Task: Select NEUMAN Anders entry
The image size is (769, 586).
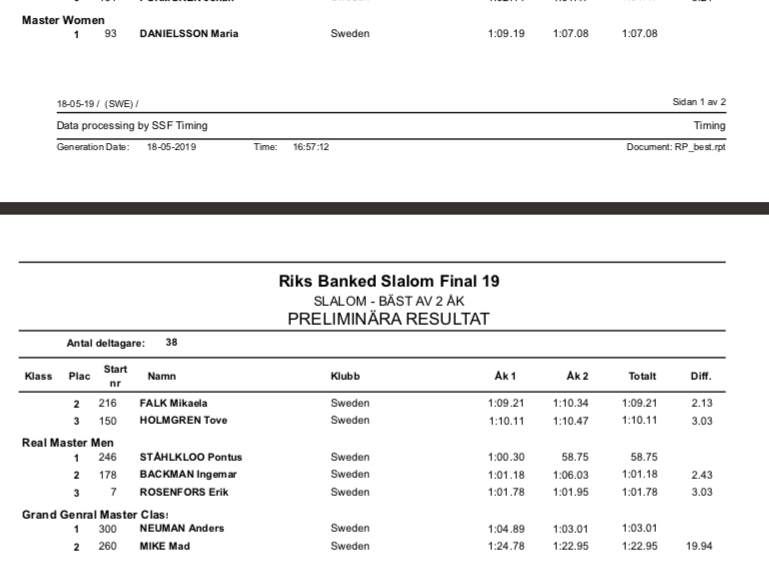Action: [x=182, y=528]
